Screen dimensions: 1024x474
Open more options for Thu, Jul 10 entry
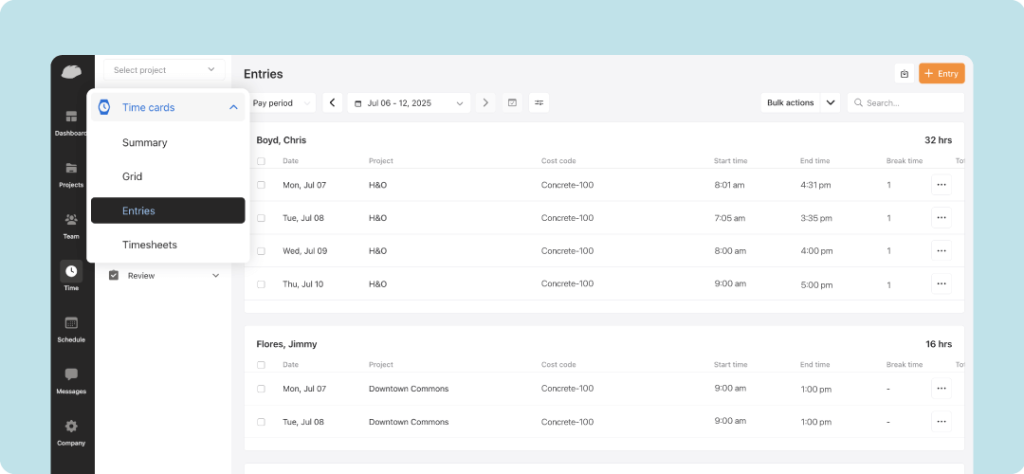click(x=941, y=284)
